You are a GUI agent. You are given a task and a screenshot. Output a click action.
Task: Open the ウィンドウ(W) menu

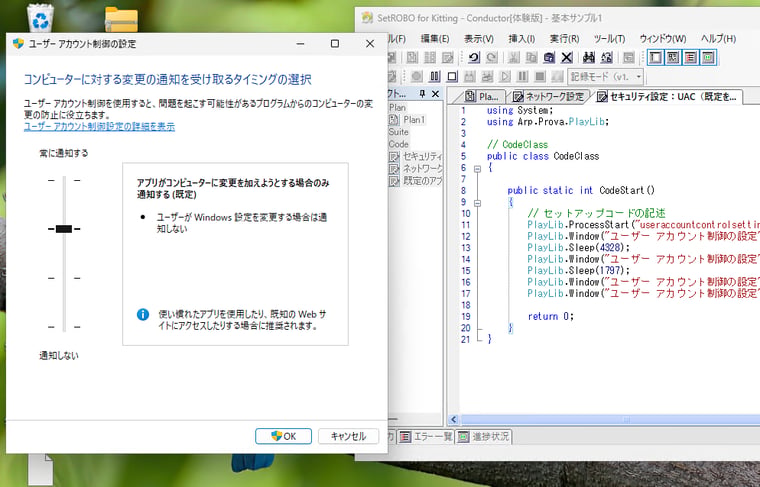pyautogui.click(x=663, y=39)
